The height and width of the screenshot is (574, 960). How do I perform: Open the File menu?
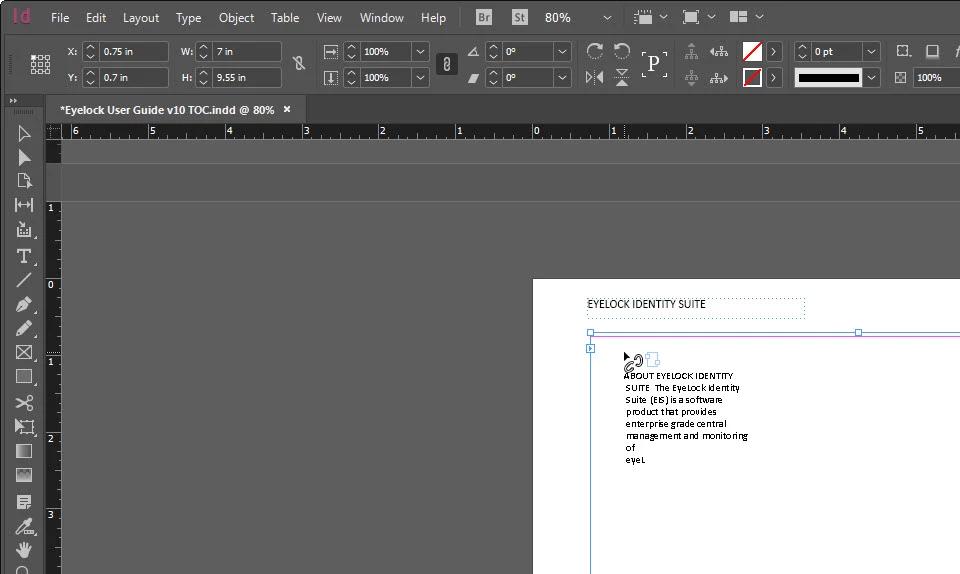[60, 18]
